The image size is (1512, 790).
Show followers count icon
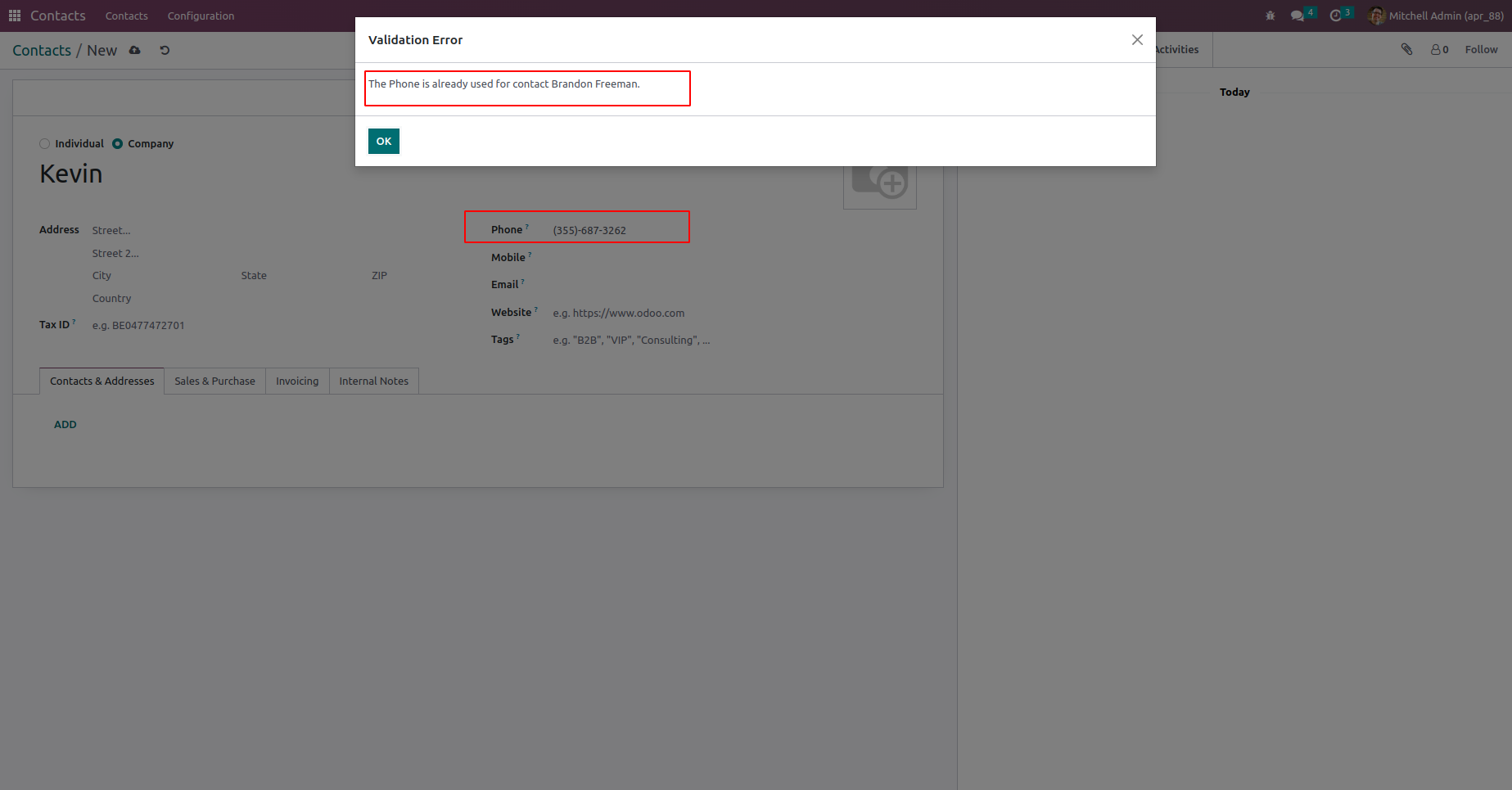point(1440,50)
